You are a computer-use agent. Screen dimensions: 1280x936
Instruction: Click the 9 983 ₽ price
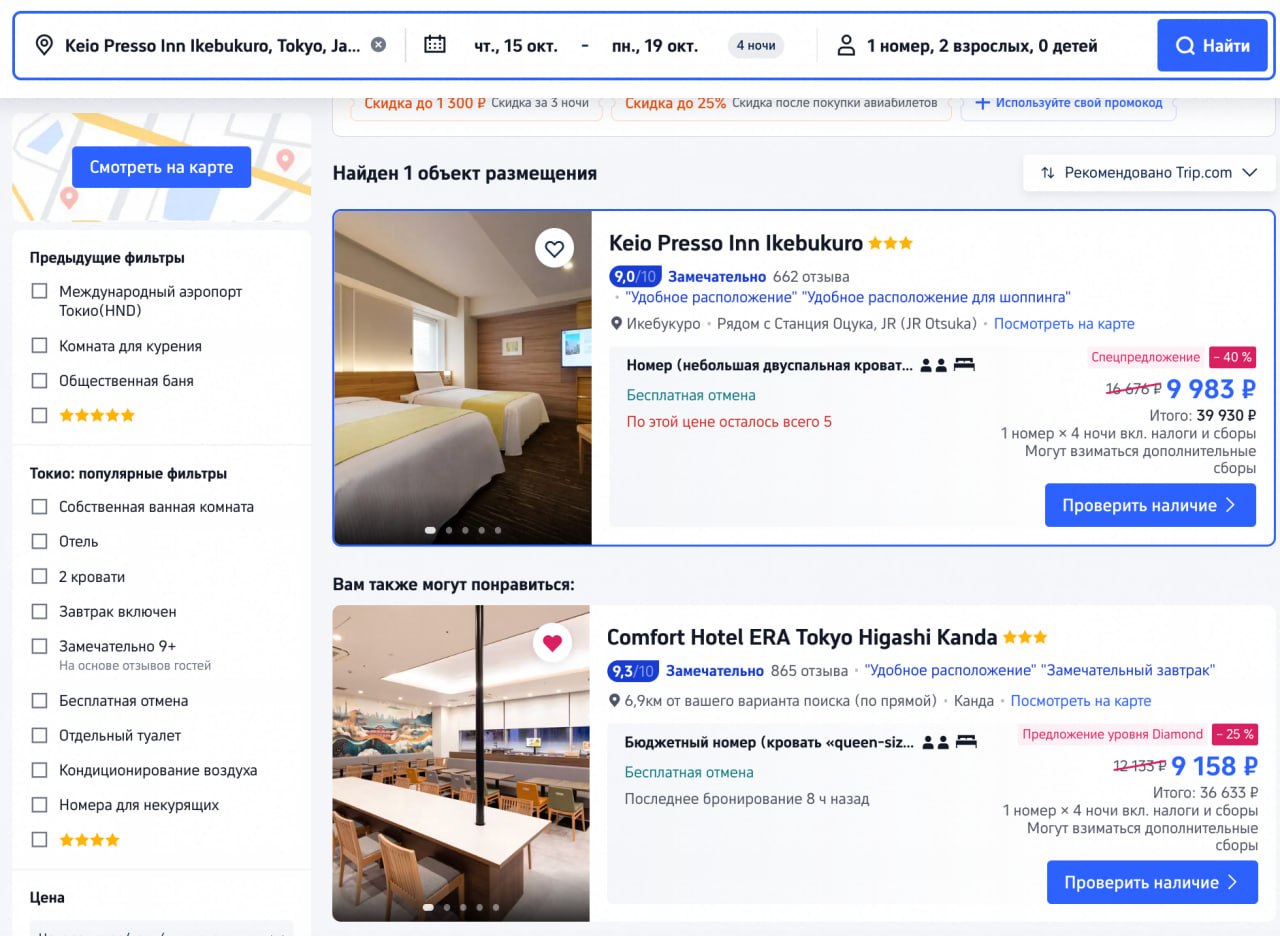1211,389
